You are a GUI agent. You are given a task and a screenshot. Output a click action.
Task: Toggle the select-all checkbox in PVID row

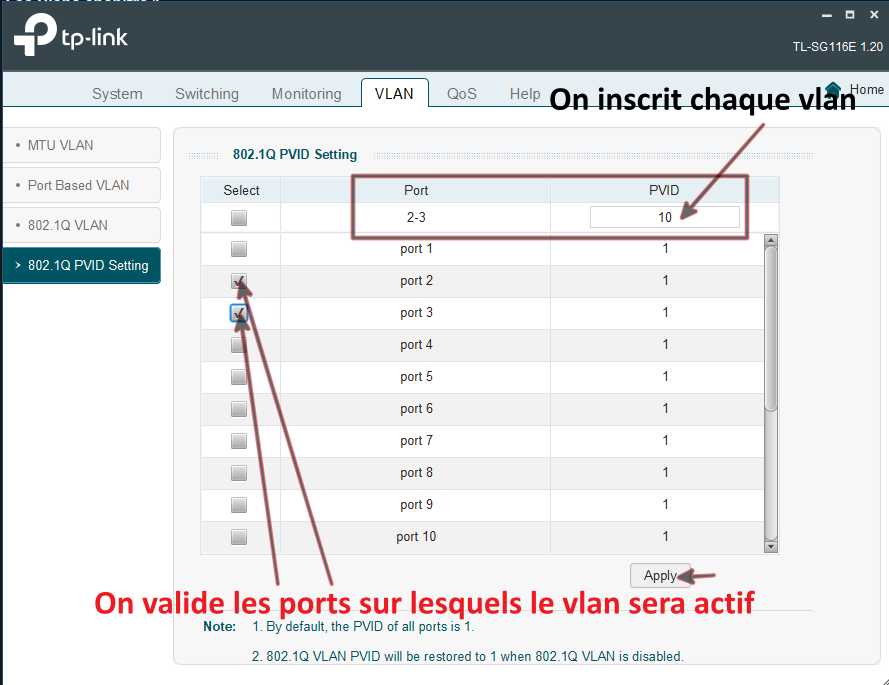pos(239,218)
